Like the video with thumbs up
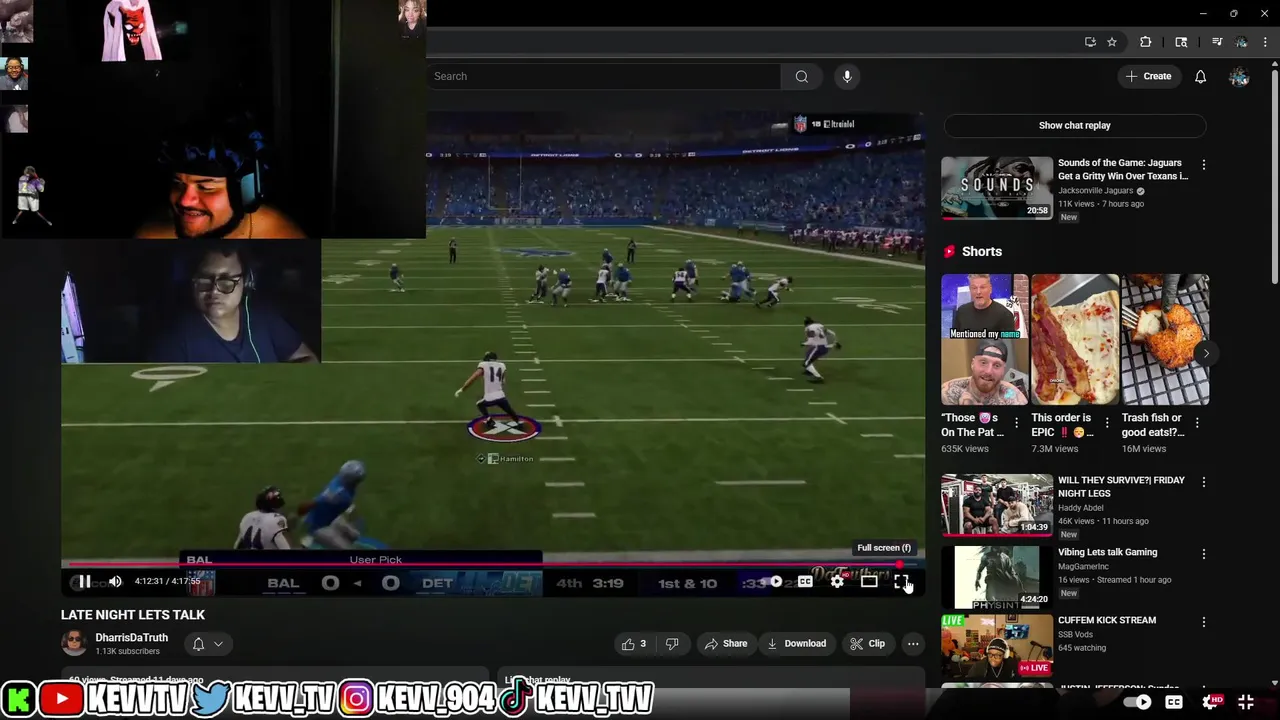 634,644
